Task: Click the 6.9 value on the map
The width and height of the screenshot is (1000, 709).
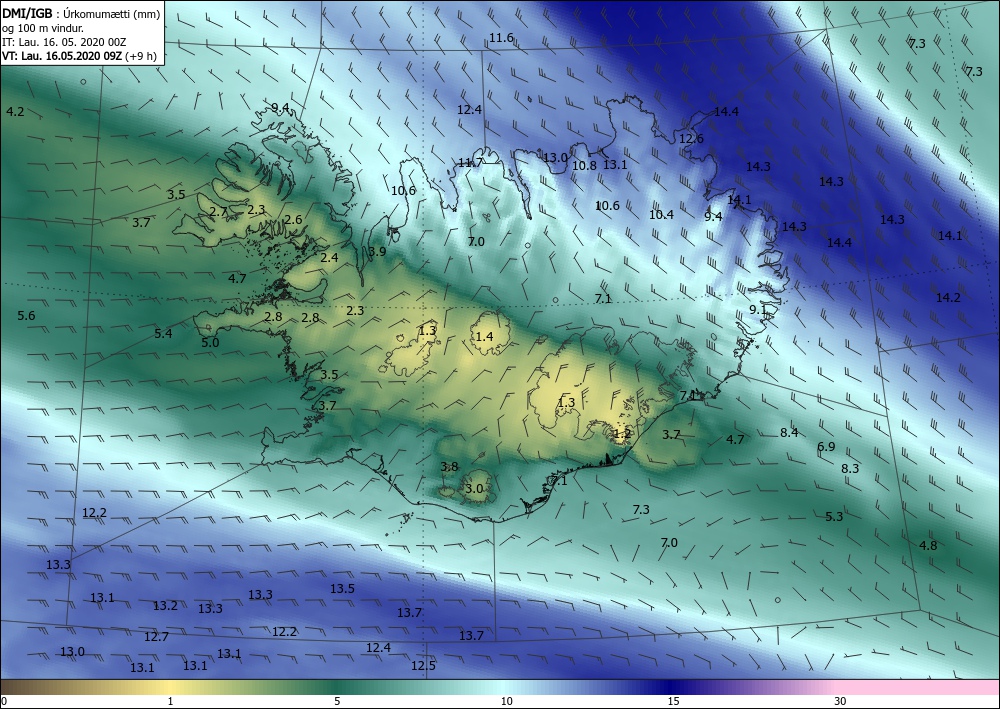Action: tap(826, 447)
